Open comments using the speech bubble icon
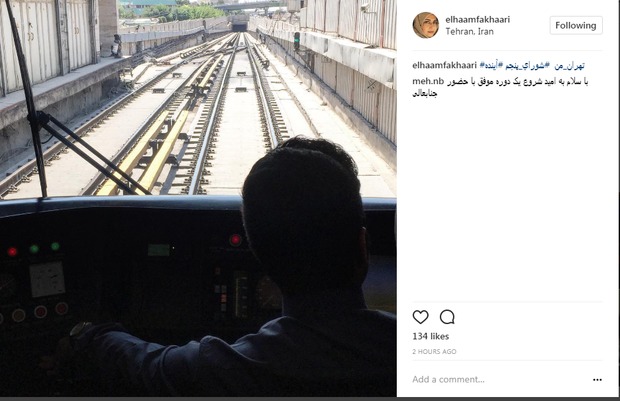 coord(447,317)
